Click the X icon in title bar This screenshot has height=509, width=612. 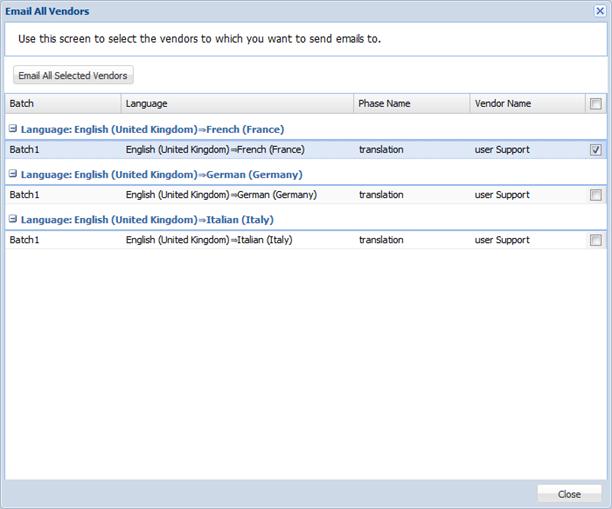point(600,11)
